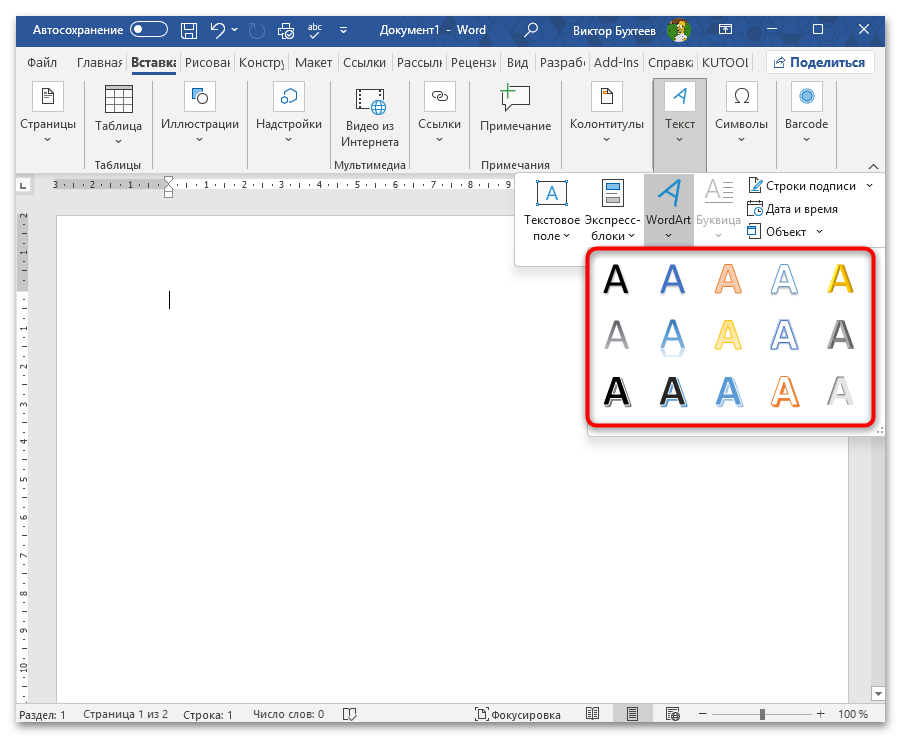Open the Barcode tool in the ribbon
The width and height of the screenshot is (901, 738).
tap(806, 110)
